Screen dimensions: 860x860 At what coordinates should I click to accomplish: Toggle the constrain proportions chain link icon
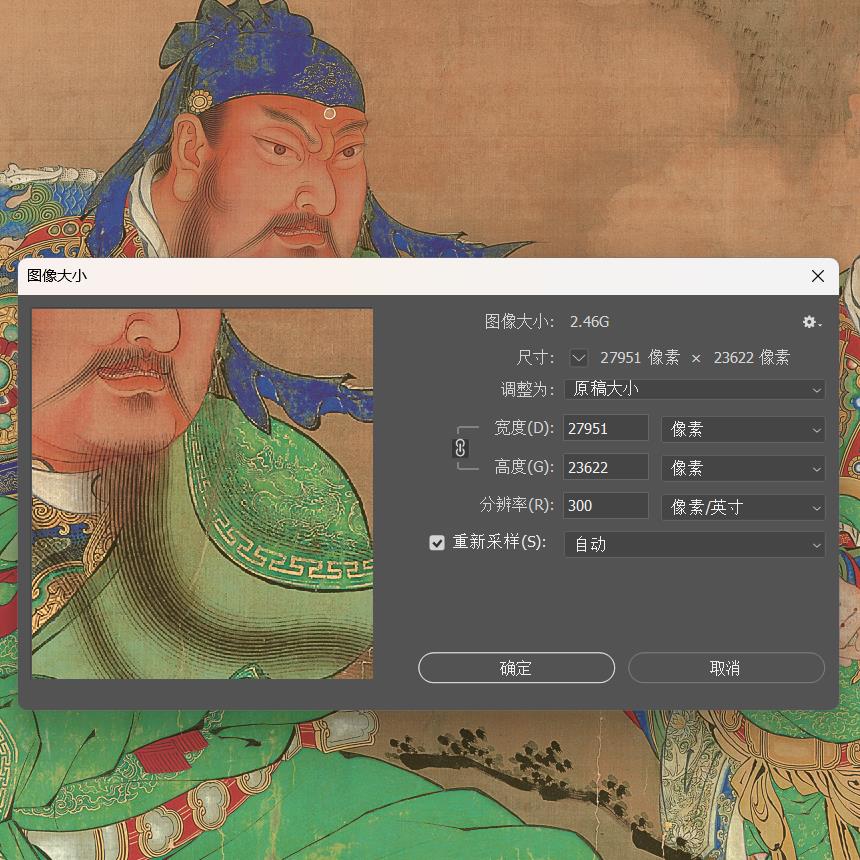(460, 448)
